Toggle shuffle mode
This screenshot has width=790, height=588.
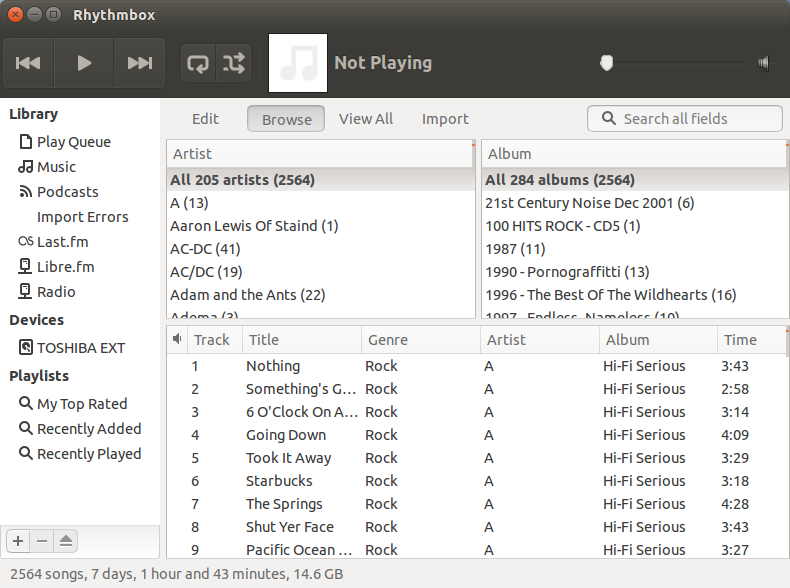234,64
